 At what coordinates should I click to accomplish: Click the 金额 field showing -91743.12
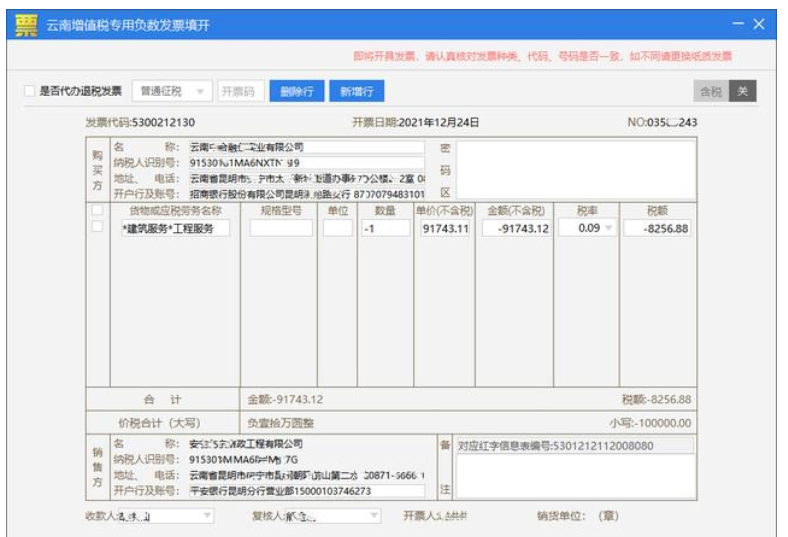tap(516, 229)
